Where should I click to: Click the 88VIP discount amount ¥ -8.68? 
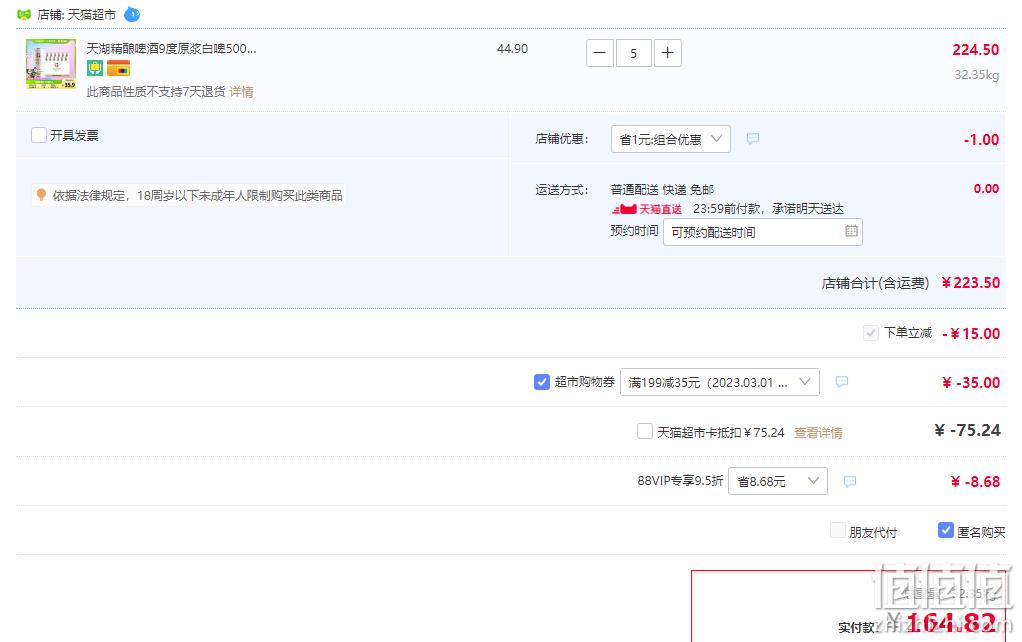pos(976,482)
